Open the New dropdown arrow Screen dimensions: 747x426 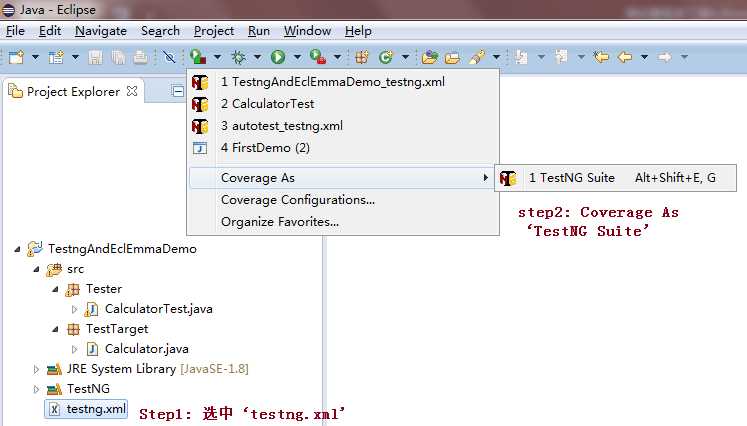click(35, 57)
